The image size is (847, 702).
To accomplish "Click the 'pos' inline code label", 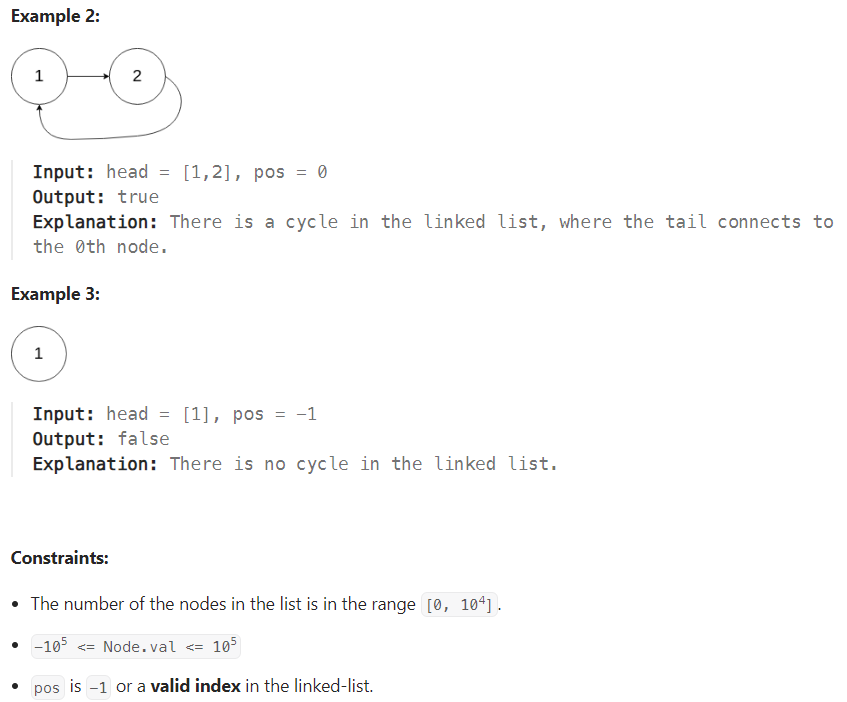I will point(47,687).
